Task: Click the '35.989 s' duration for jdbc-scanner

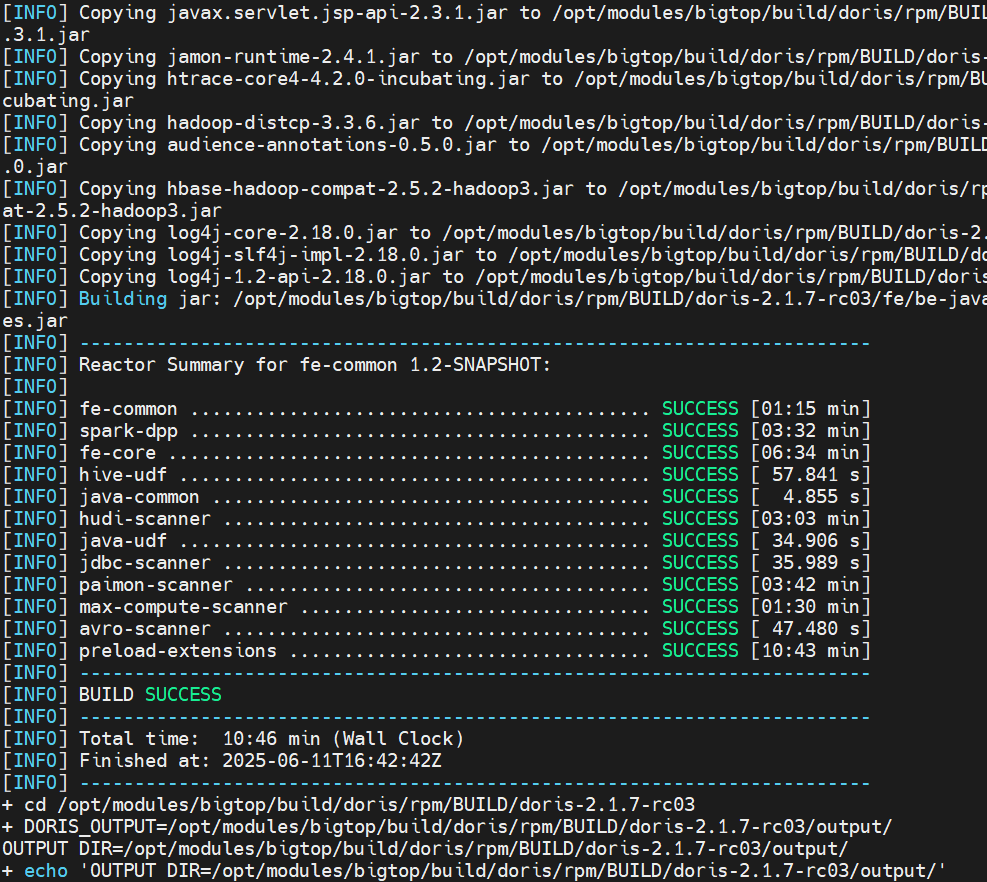Action: 816,563
